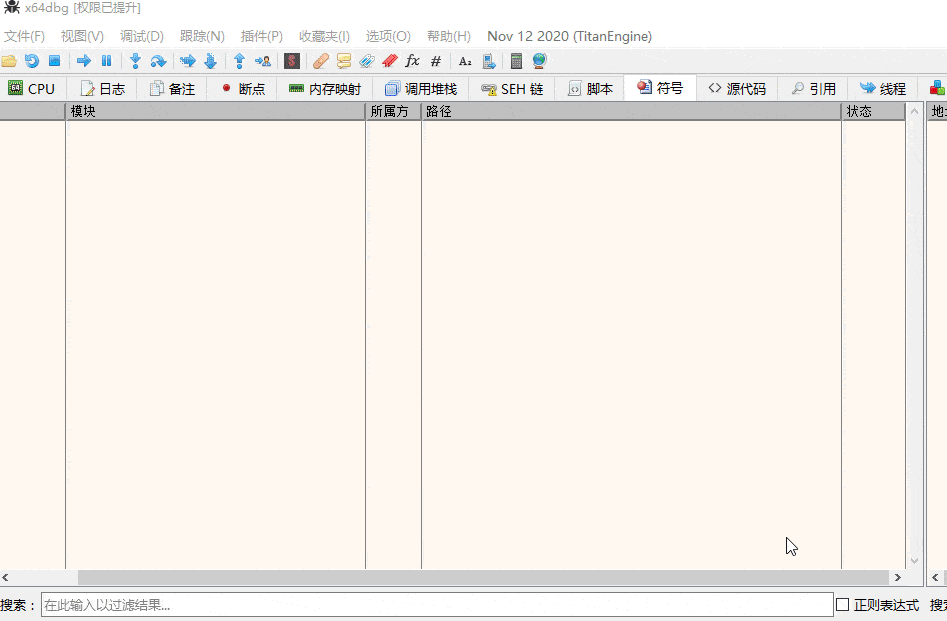Switch to the 源代码 tab
The height and width of the screenshot is (621, 947).
coord(737,89)
